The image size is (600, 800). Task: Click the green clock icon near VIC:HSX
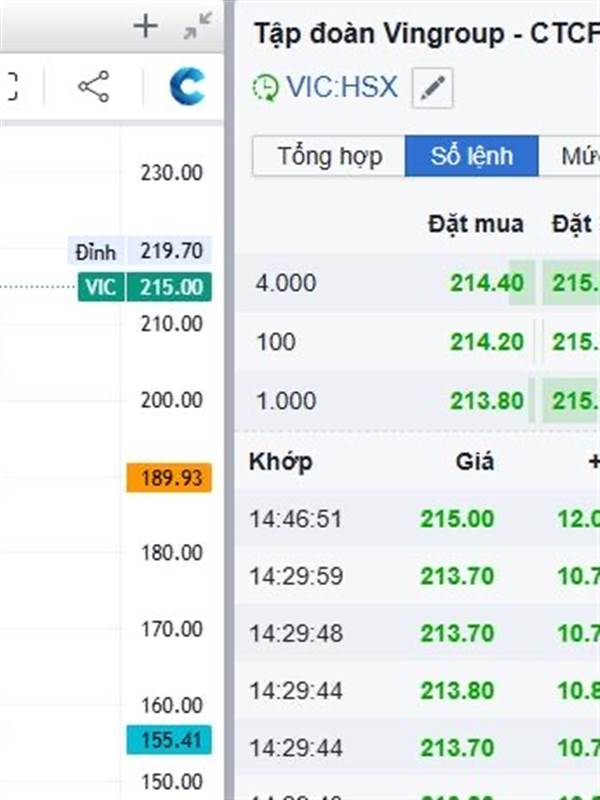click(x=266, y=88)
